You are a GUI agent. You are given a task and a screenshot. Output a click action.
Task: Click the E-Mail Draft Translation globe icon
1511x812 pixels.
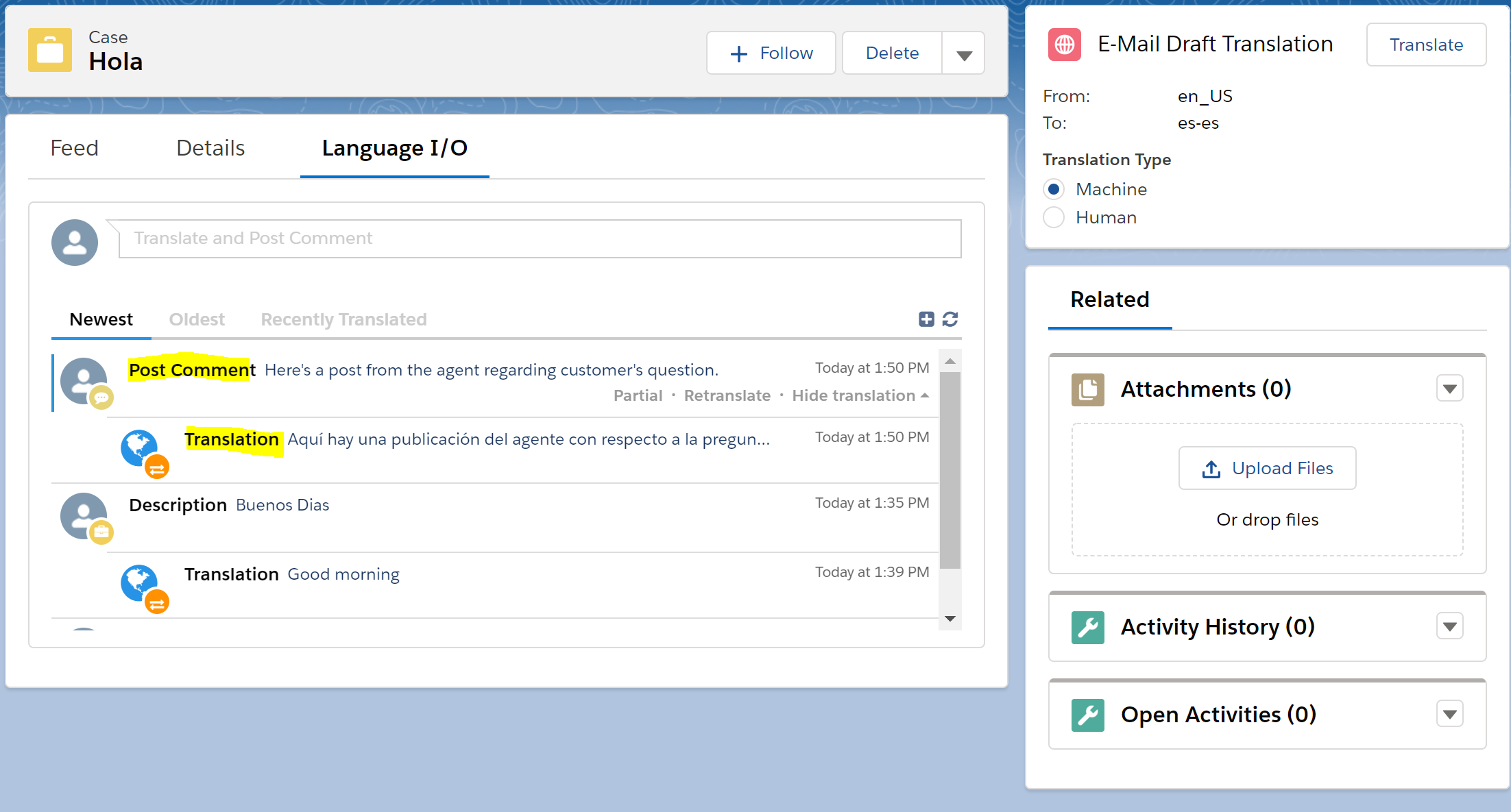1064,45
